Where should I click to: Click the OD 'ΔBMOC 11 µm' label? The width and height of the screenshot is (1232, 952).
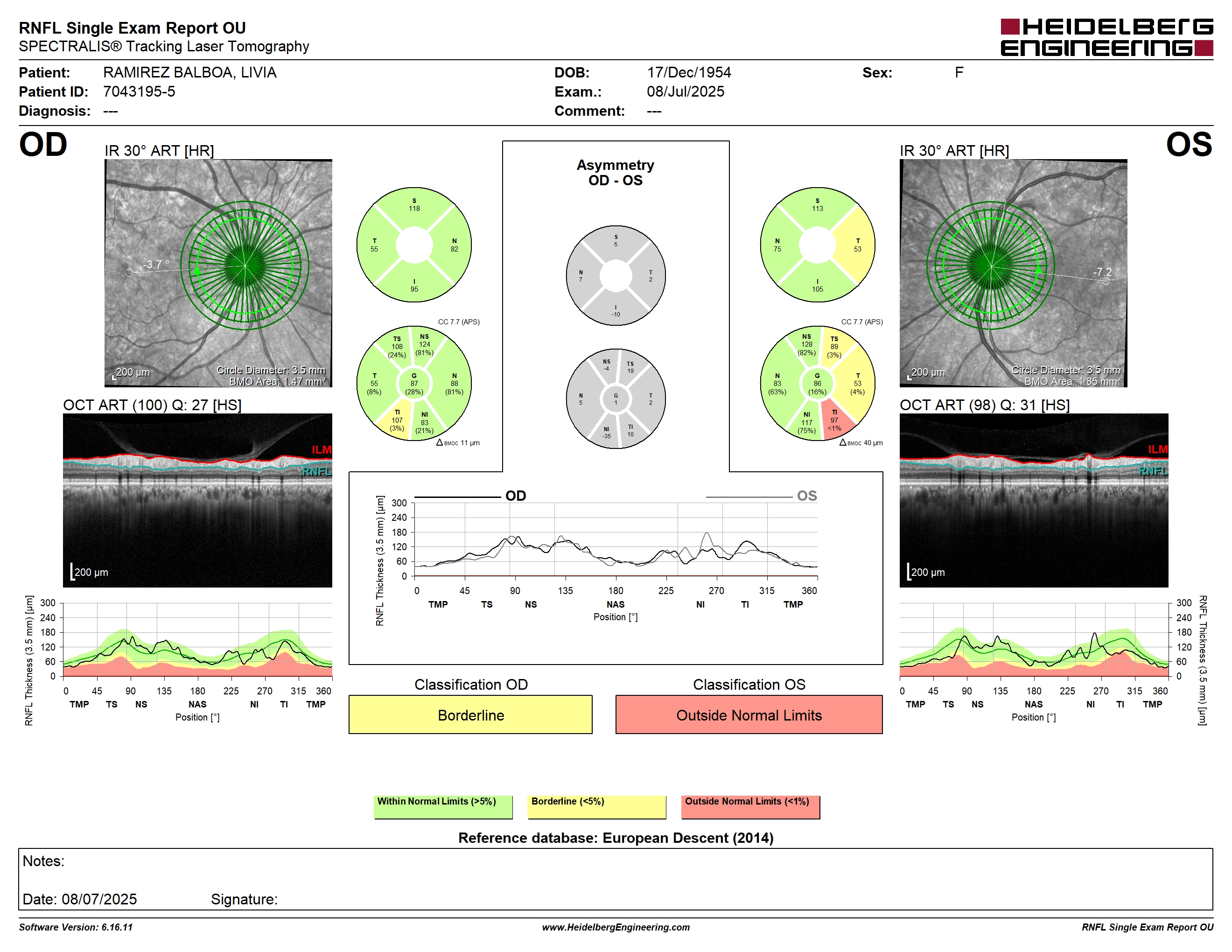[x=457, y=443]
